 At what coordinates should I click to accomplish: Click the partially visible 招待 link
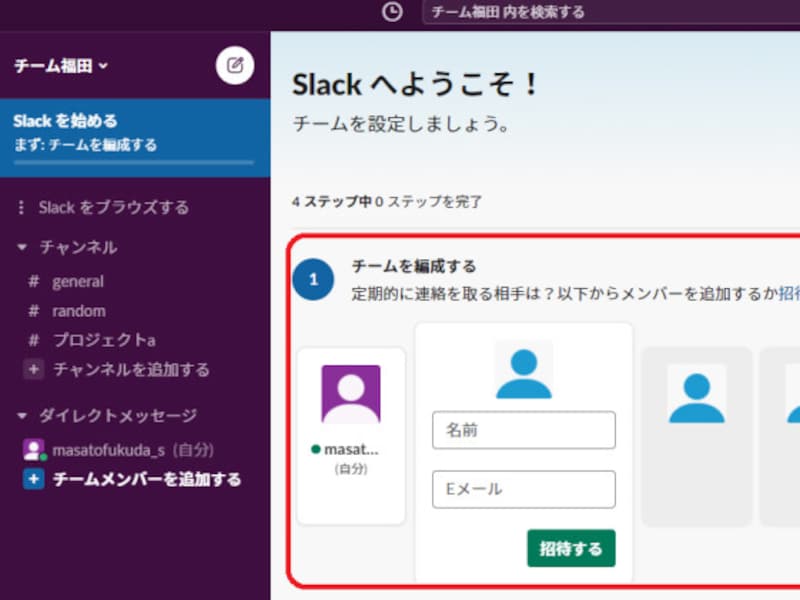789,293
